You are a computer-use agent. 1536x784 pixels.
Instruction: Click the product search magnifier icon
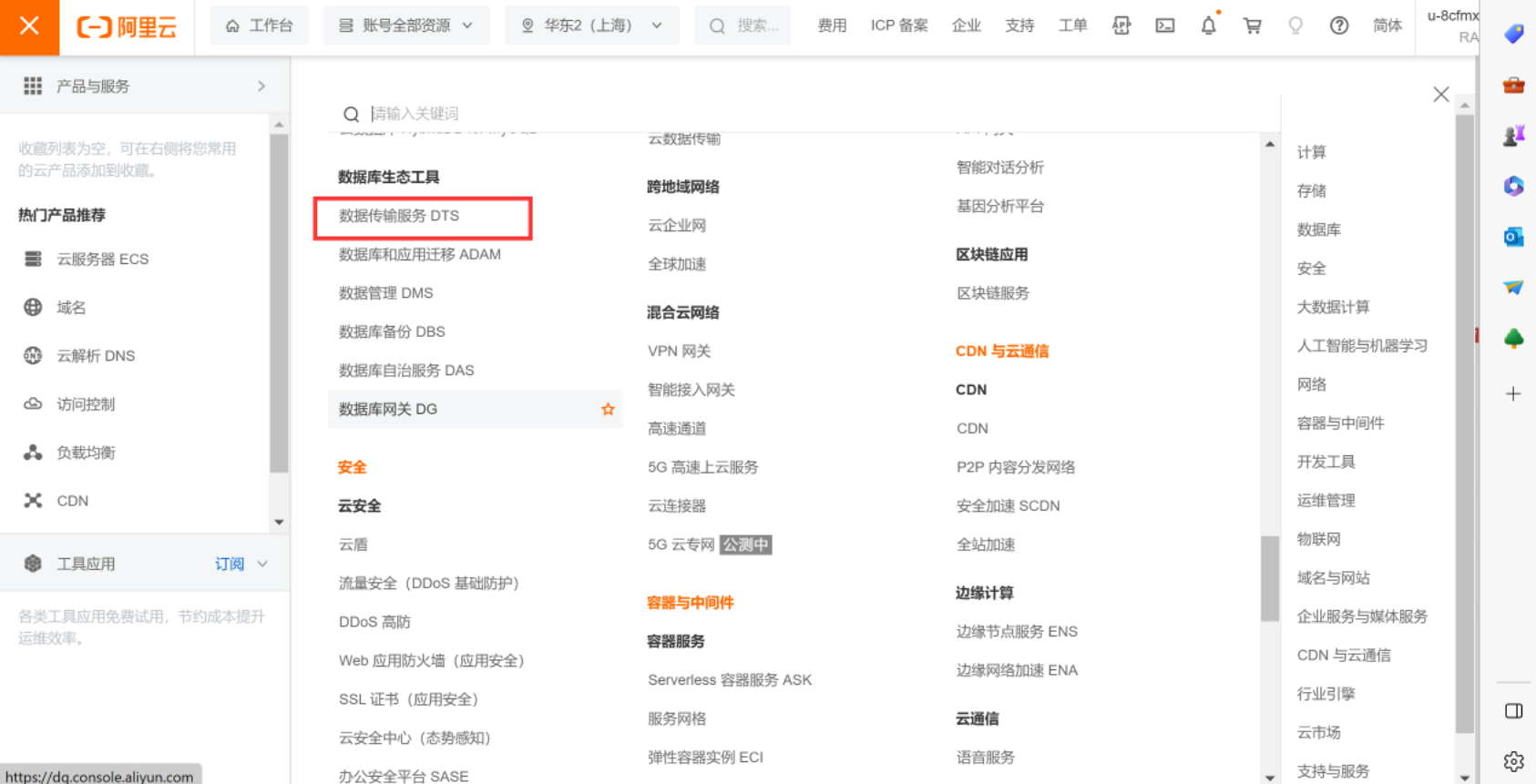(351, 114)
